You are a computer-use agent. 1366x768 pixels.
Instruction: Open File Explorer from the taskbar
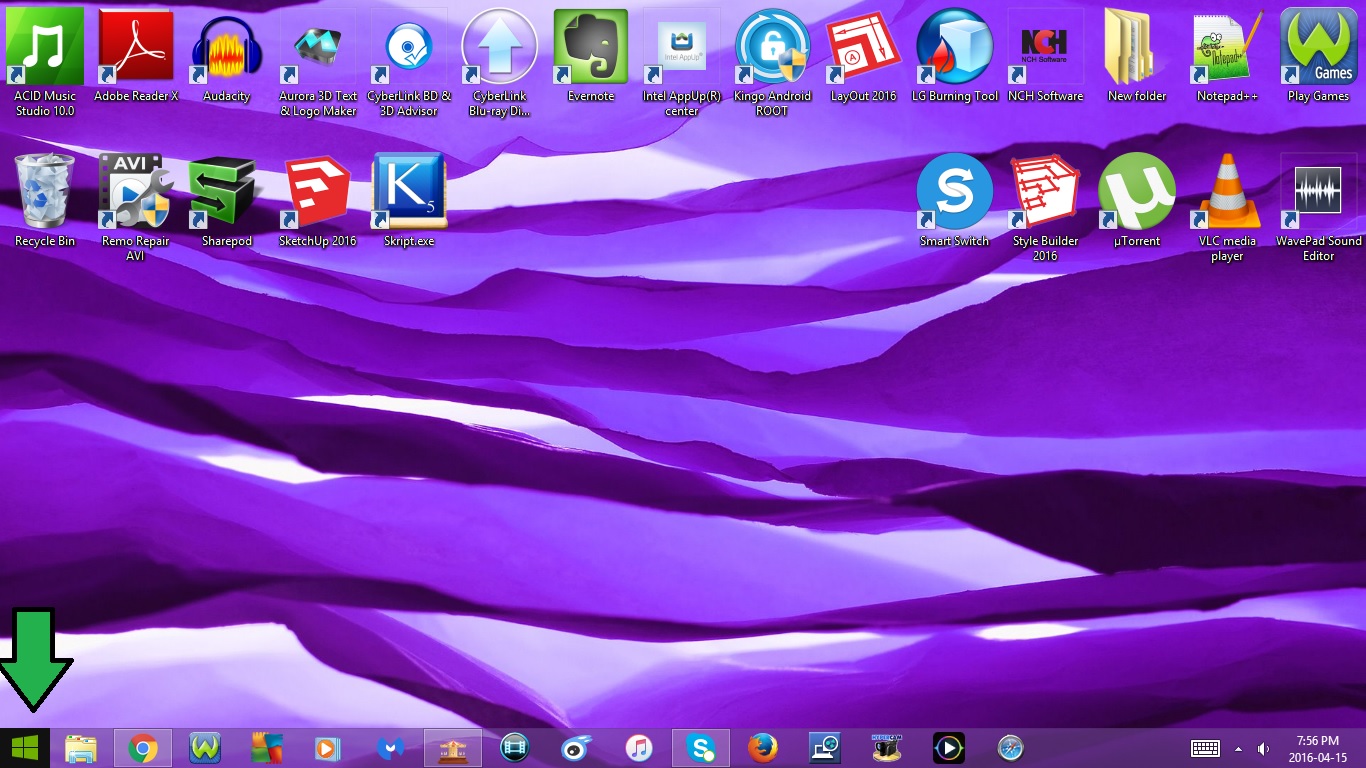click(x=81, y=748)
